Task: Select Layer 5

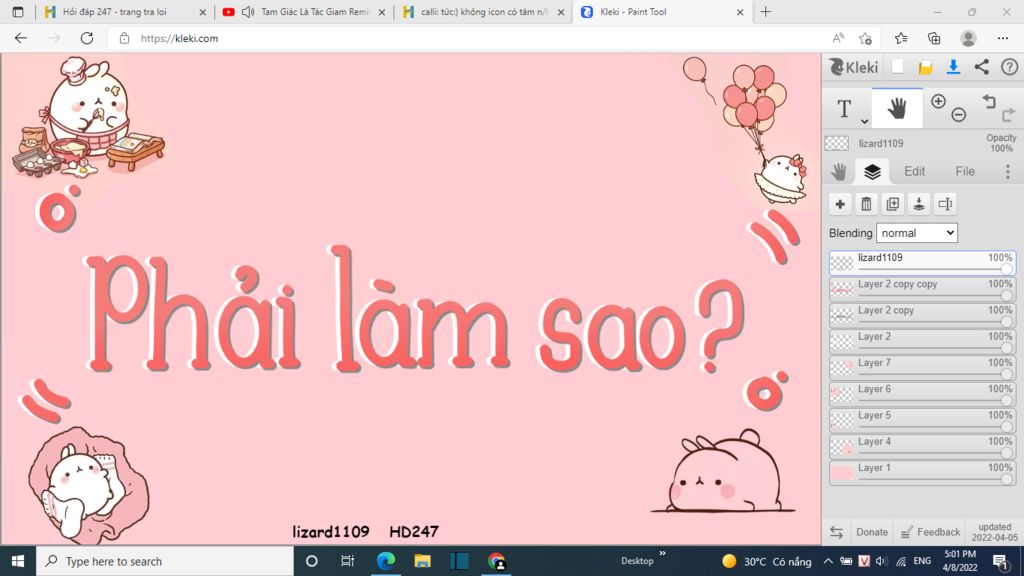Action: 922,420
